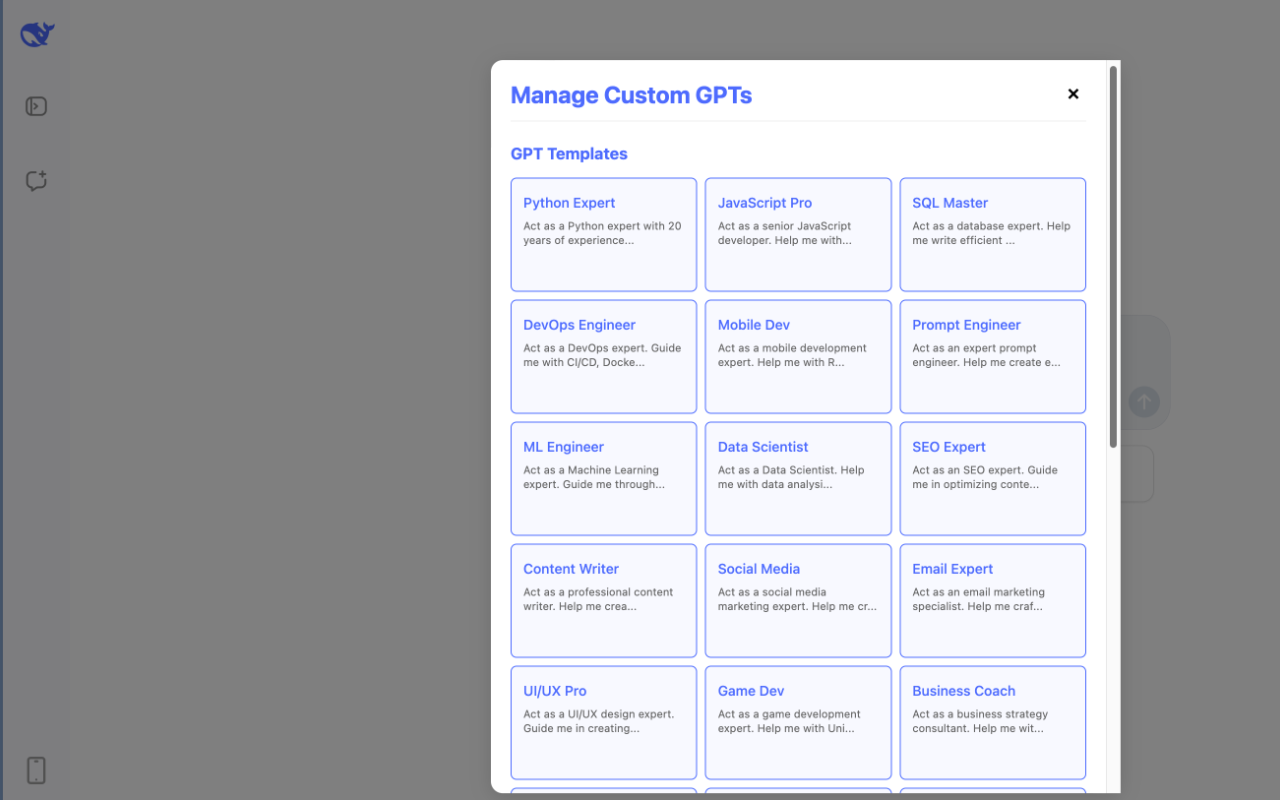Click the dialog scrollbar track
The image size is (1280, 800).
[1112, 600]
